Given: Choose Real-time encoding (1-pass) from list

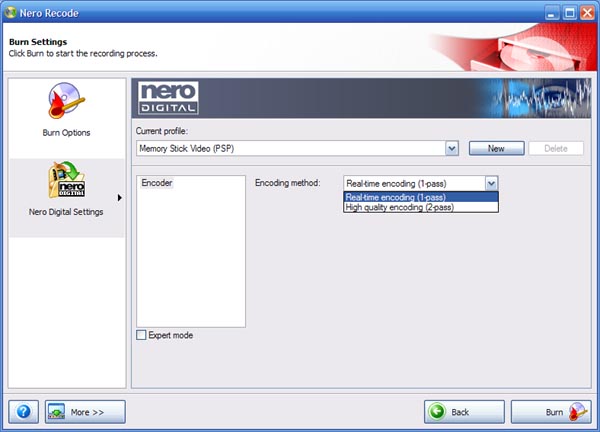Looking at the screenshot, I should click(x=421, y=197).
